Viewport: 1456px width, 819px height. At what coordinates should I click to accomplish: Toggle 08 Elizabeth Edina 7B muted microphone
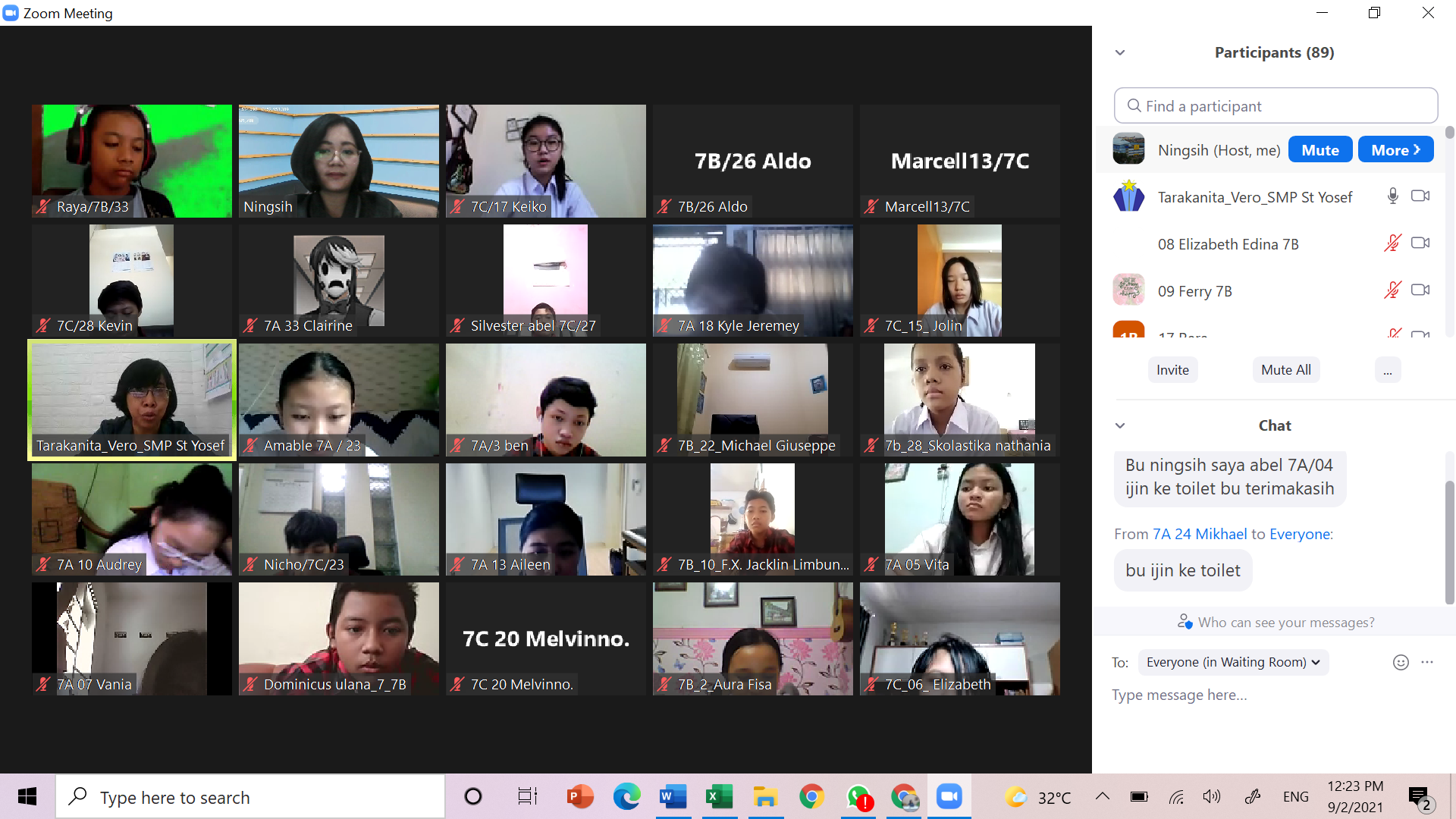coord(1392,243)
